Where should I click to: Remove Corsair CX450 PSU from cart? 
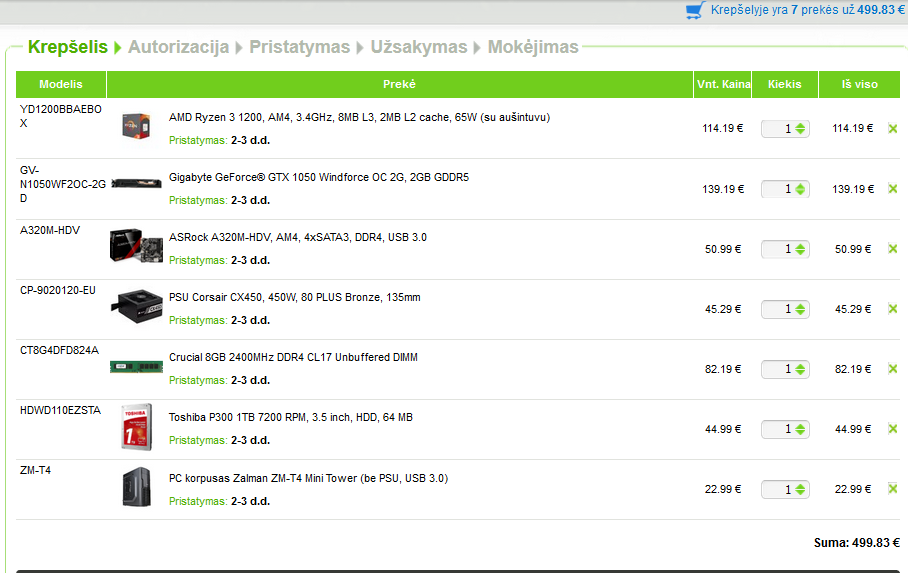(892, 309)
